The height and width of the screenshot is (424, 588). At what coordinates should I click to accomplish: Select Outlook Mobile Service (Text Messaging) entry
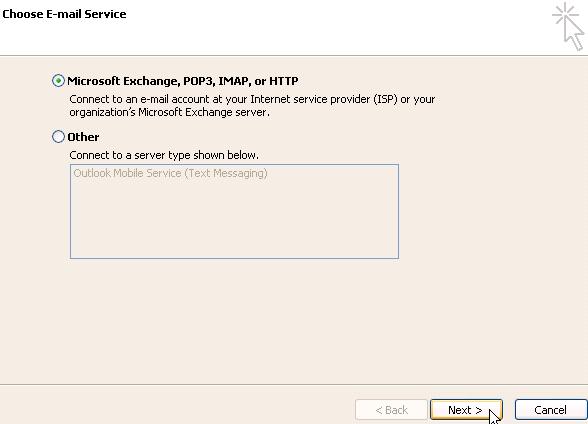point(170,173)
